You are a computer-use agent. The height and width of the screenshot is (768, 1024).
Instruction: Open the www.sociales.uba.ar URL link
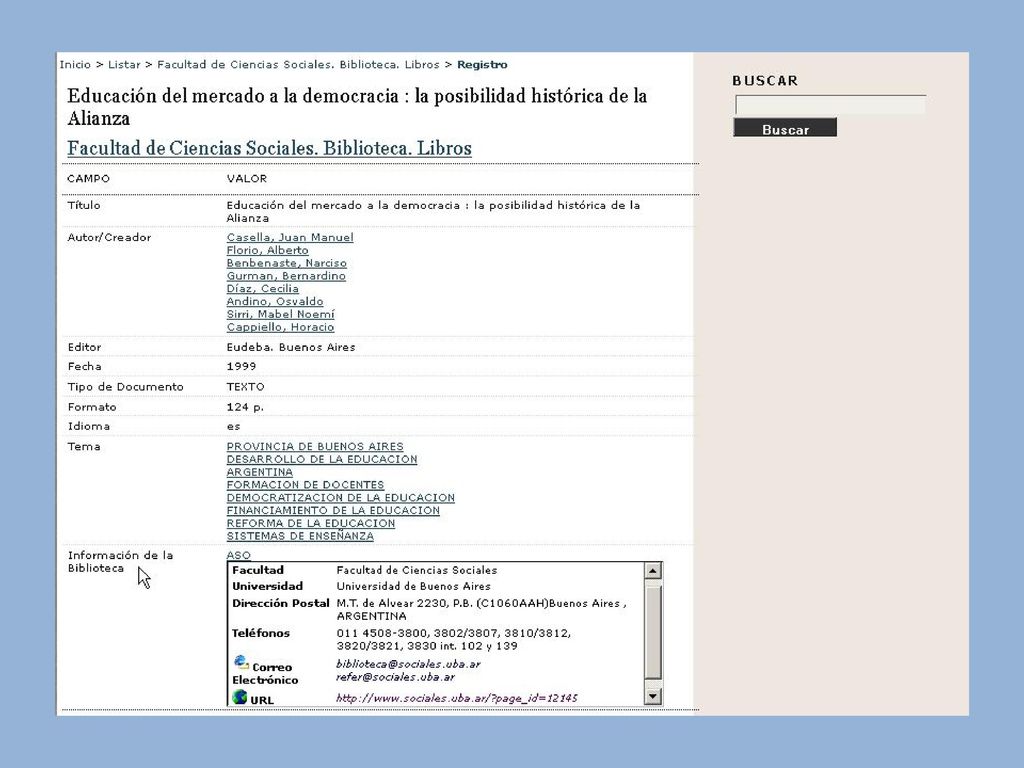456,698
